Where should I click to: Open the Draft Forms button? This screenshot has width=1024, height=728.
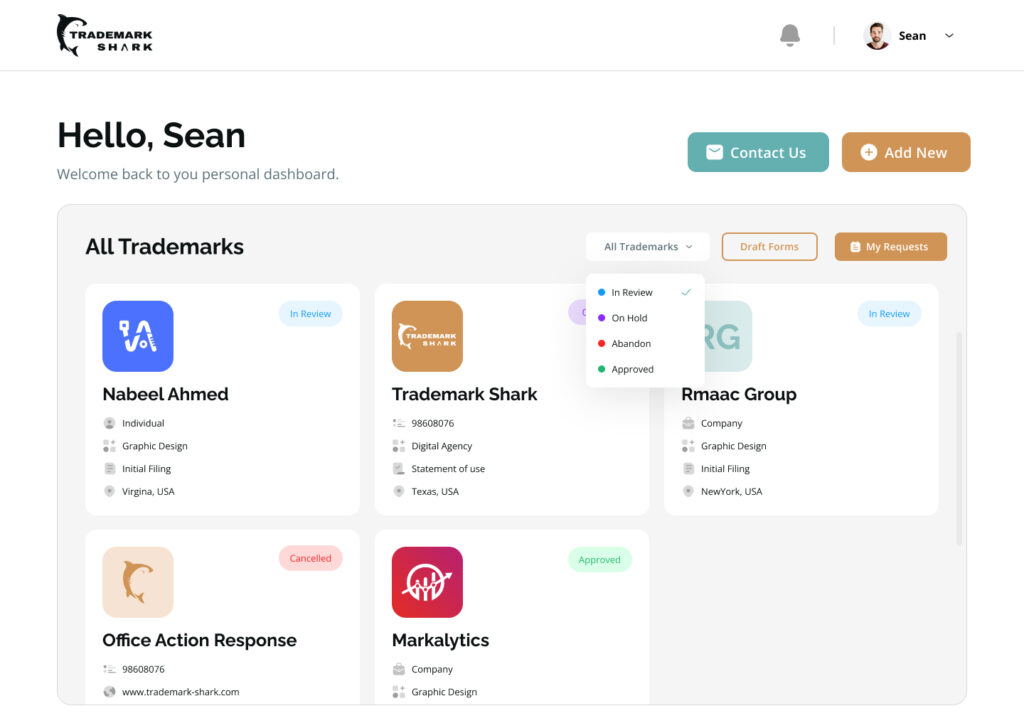coord(769,247)
